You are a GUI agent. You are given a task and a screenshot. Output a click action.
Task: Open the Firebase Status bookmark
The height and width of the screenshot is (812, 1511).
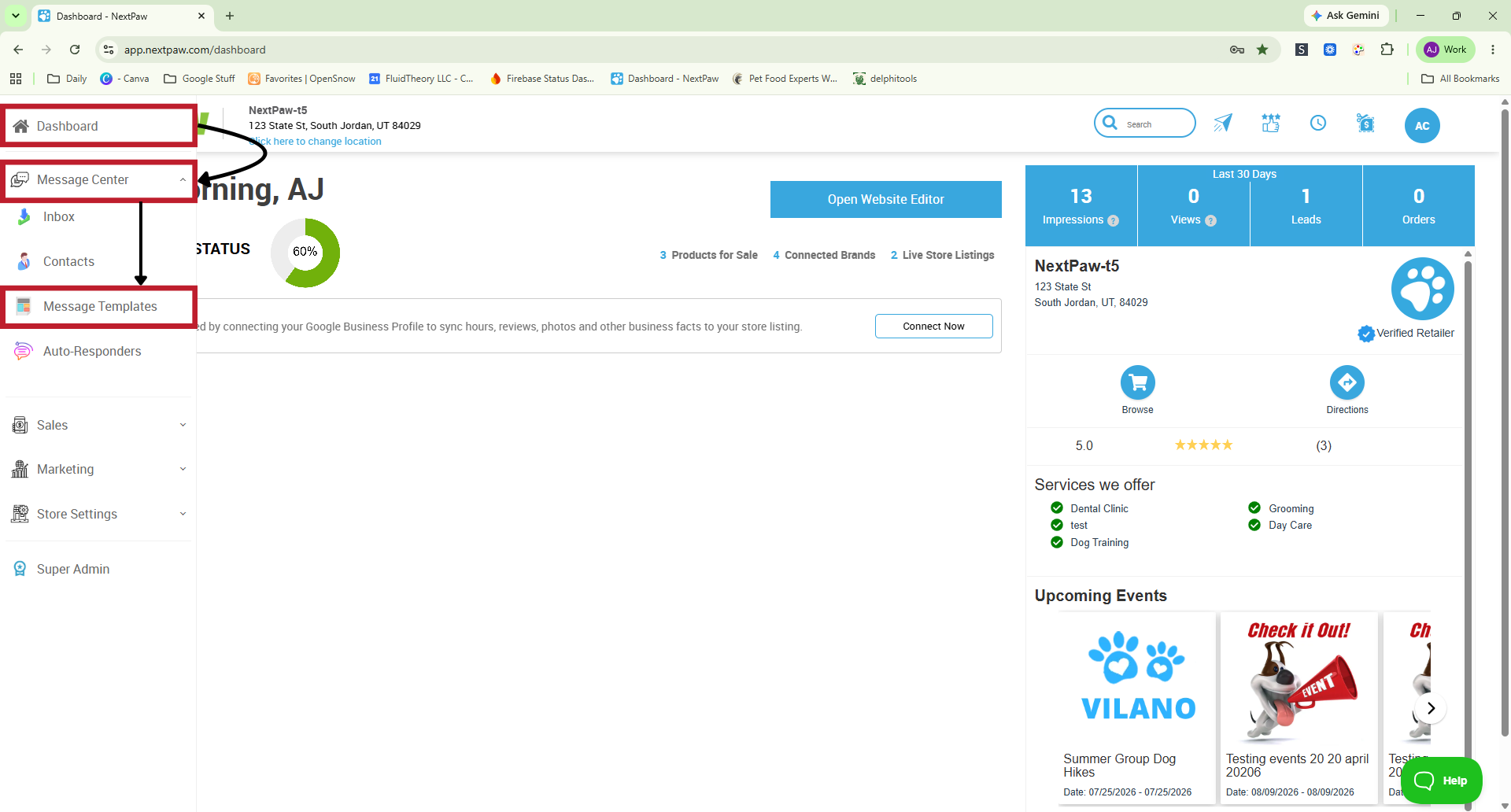pyautogui.click(x=541, y=79)
